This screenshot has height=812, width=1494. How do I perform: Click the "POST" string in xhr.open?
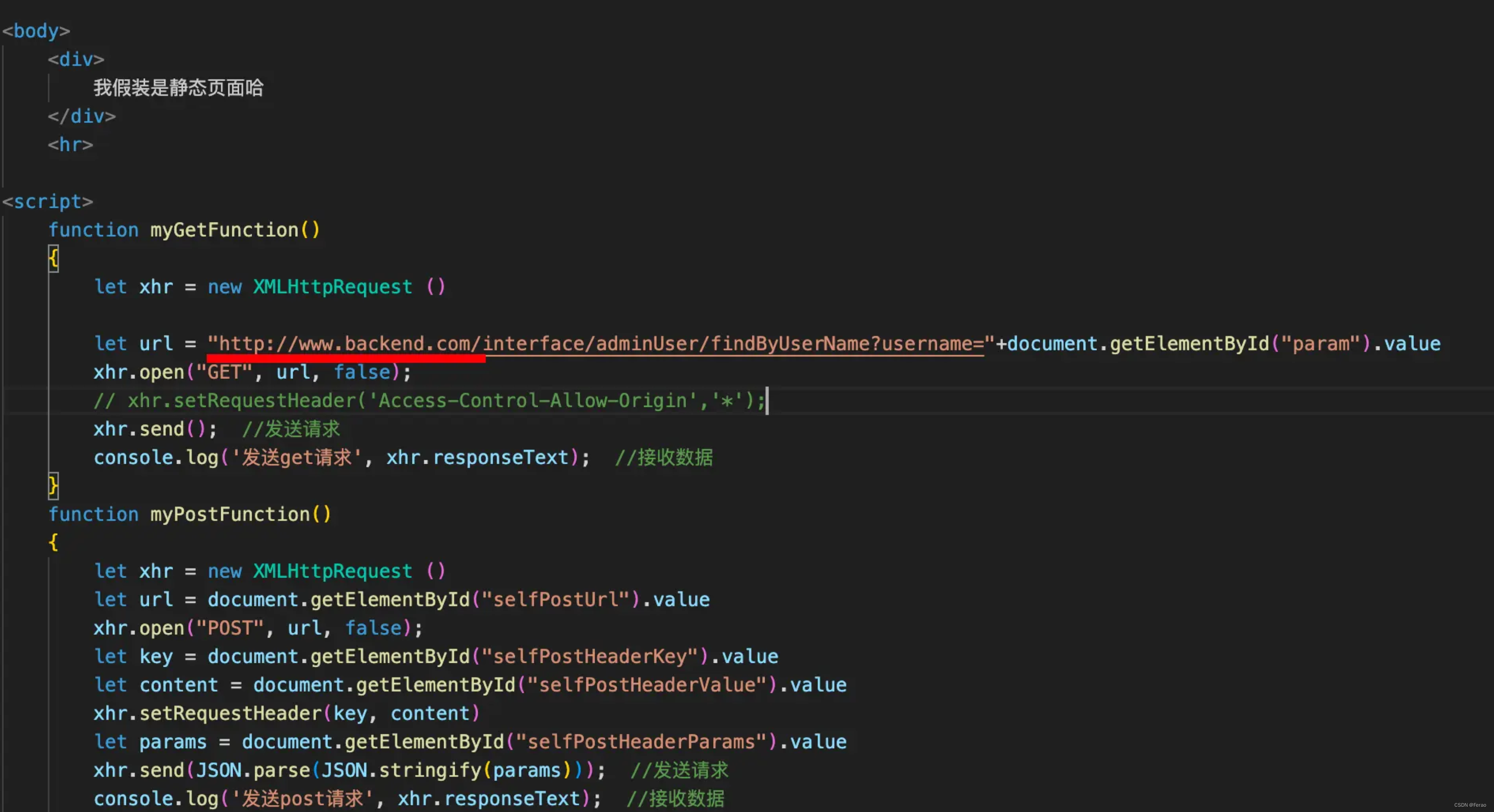230,627
